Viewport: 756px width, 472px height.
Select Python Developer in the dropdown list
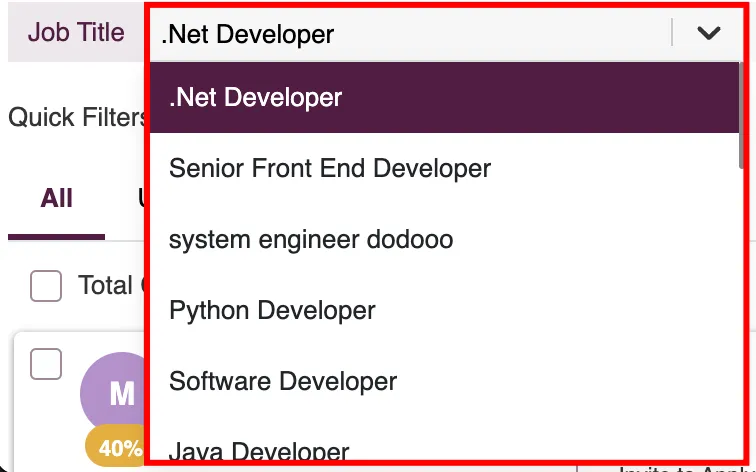444,310
